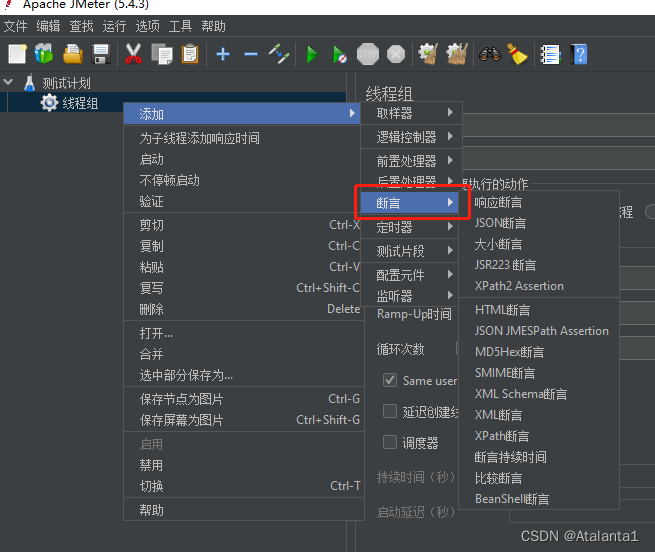The image size is (655, 552).
Task: Open the 选项 menu
Action: (147, 26)
